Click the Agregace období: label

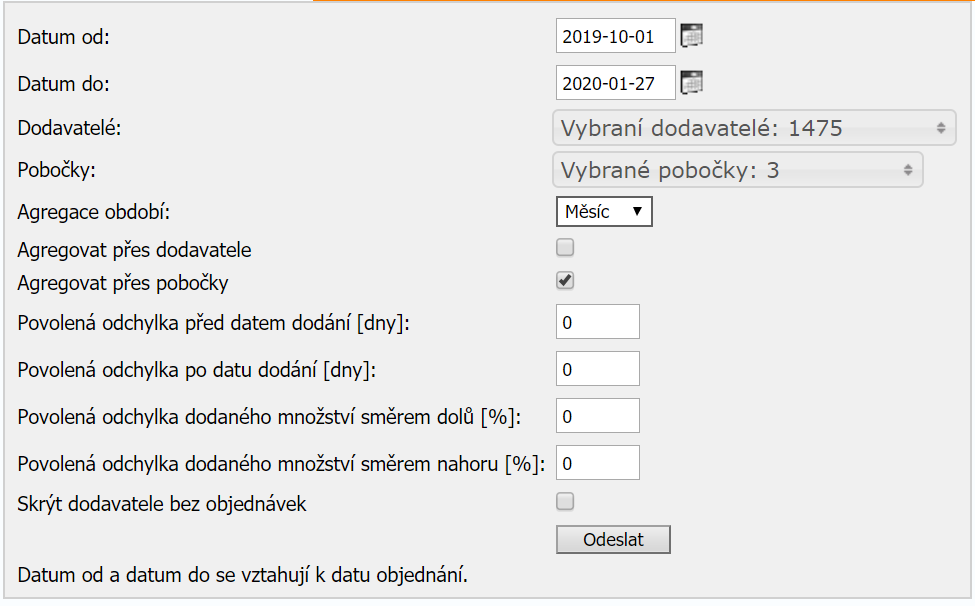[95, 212]
